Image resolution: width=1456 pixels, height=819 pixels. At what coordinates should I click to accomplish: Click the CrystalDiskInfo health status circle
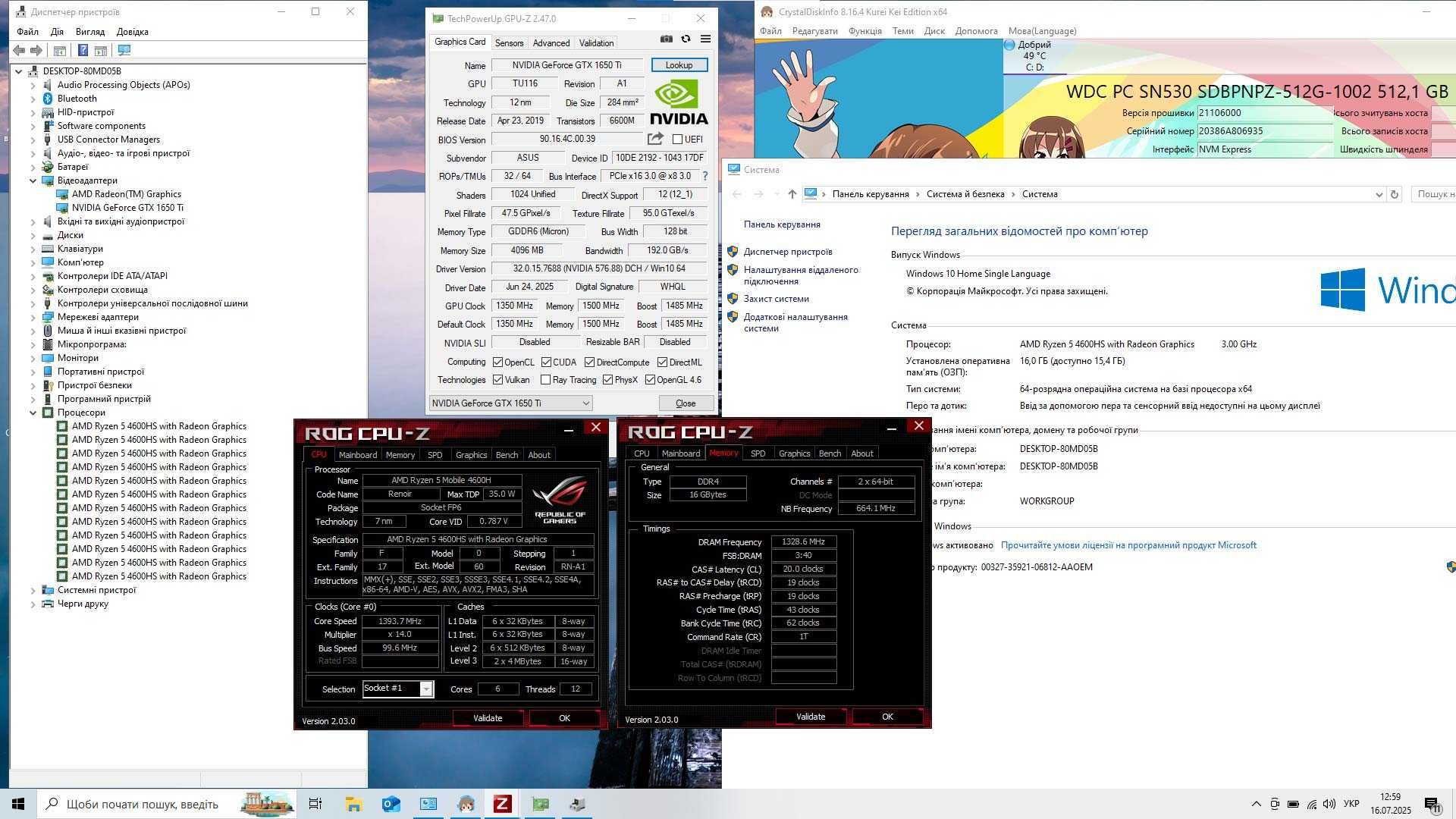pos(1009,45)
